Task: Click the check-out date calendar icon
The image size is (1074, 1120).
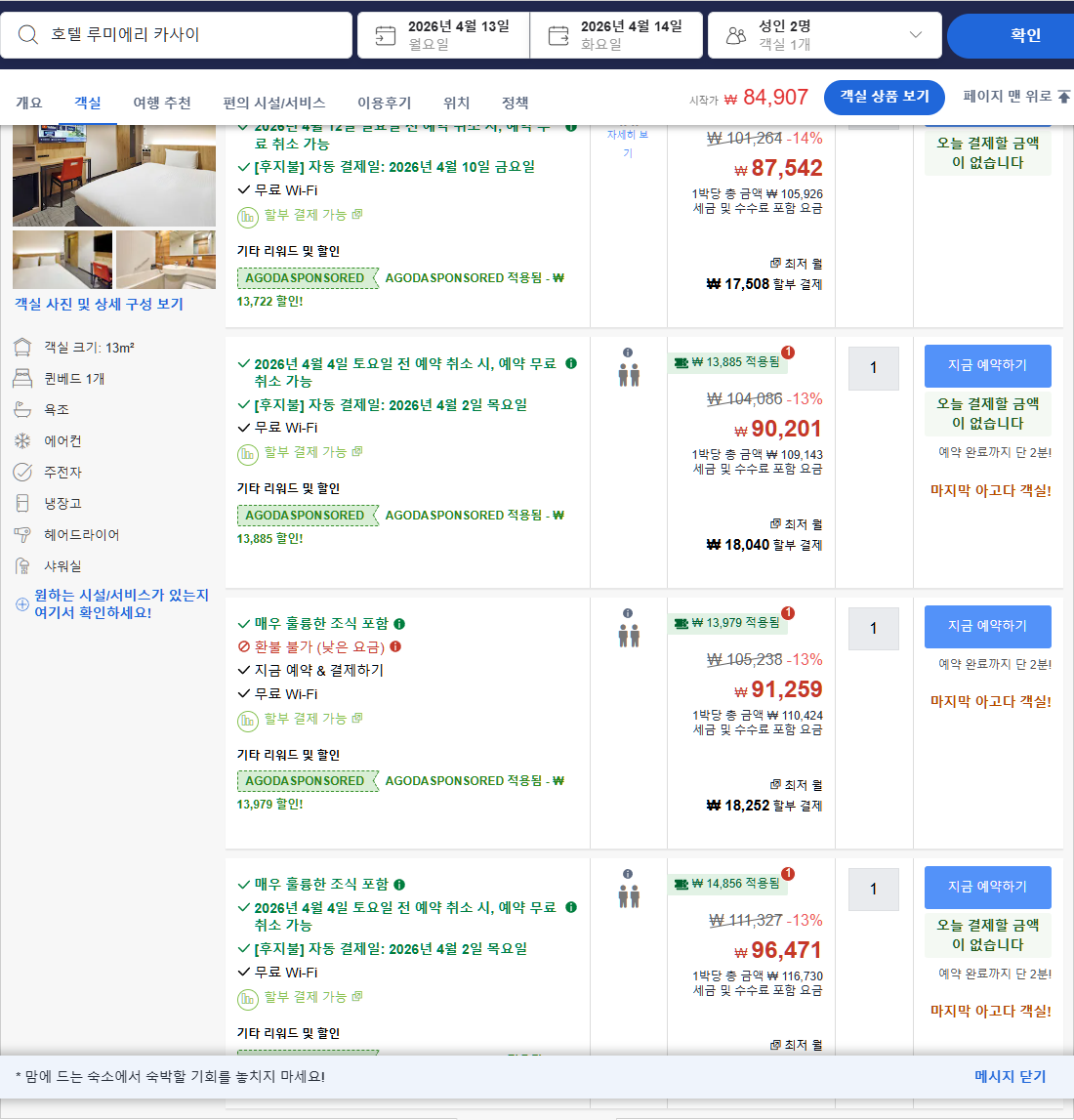Action: tap(557, 33)
